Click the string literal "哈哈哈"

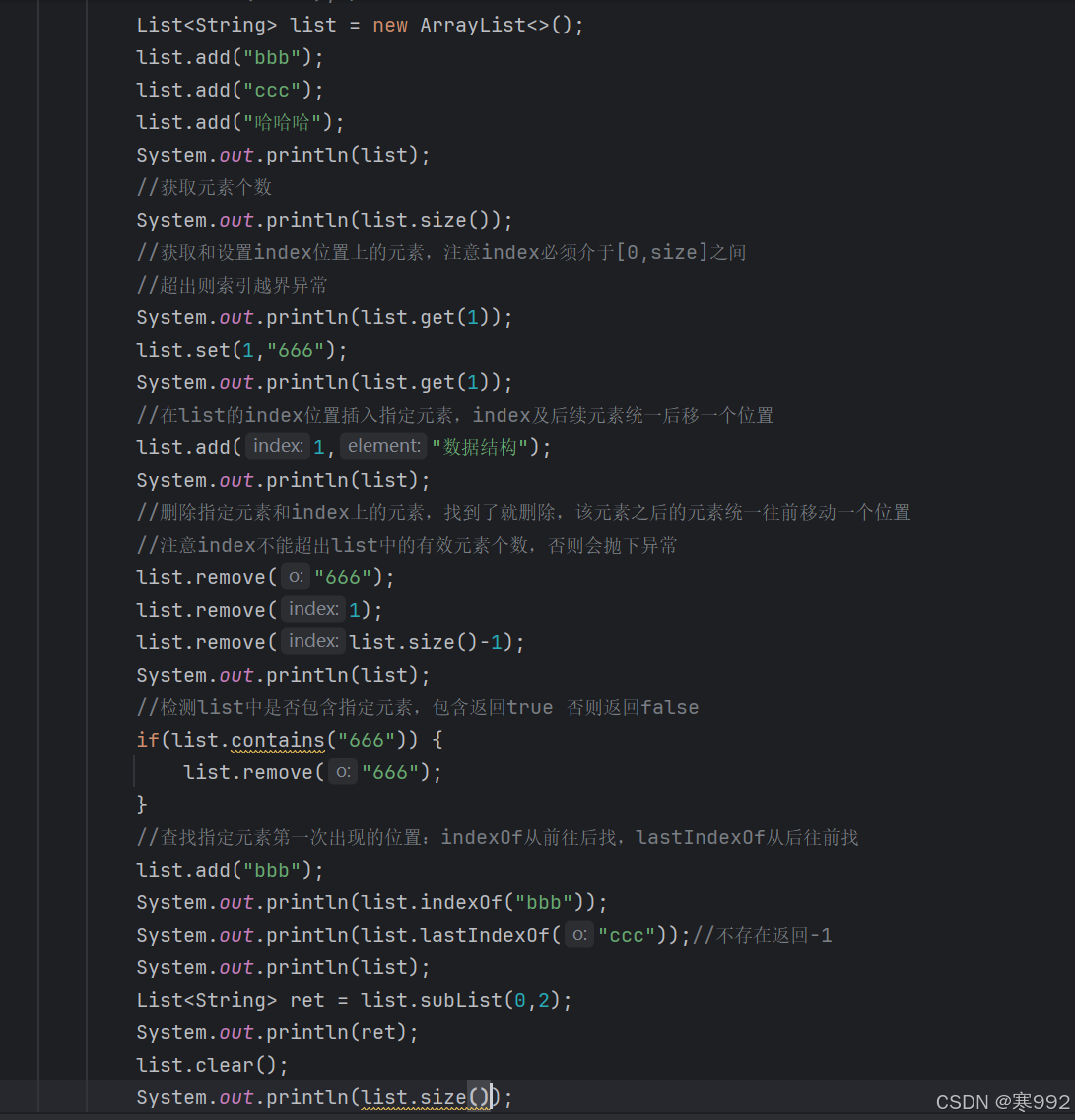click(x=285, y=121)
